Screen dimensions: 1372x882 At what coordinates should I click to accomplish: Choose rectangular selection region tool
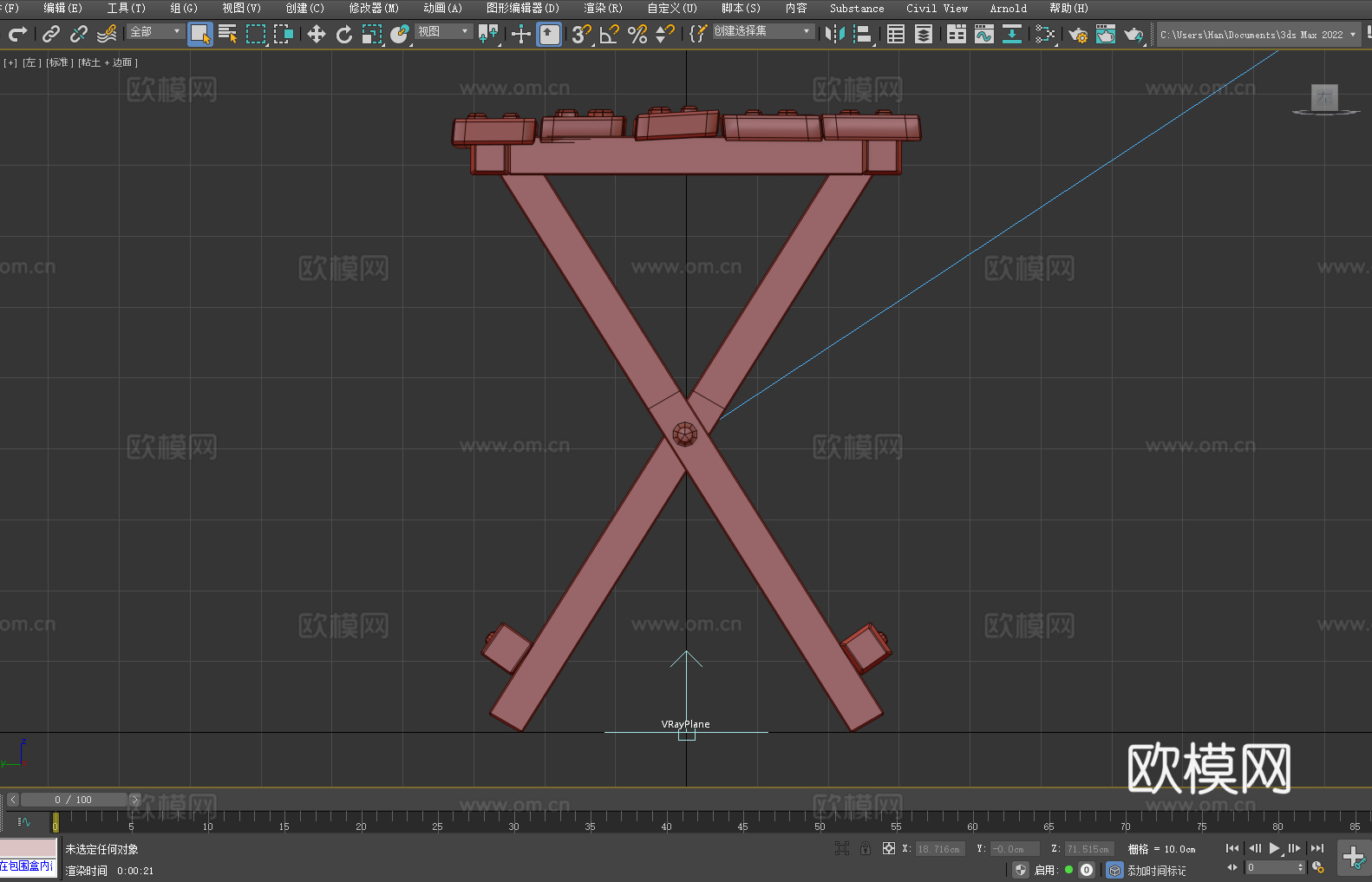coord(256,34)
